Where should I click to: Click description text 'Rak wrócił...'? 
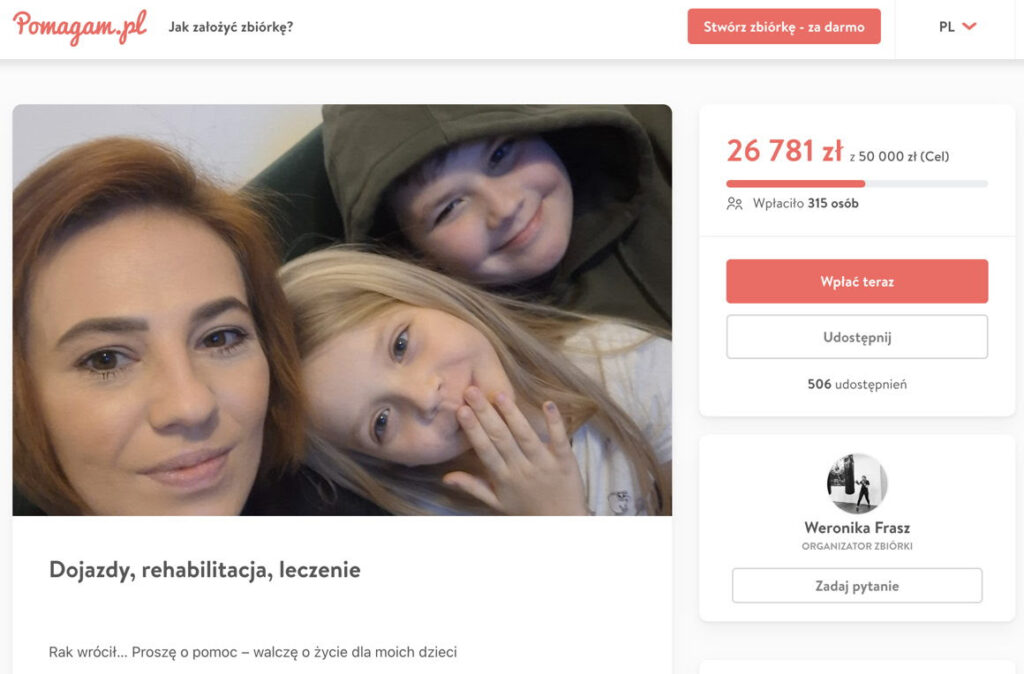pyautogui.click(x=253, y=652)
